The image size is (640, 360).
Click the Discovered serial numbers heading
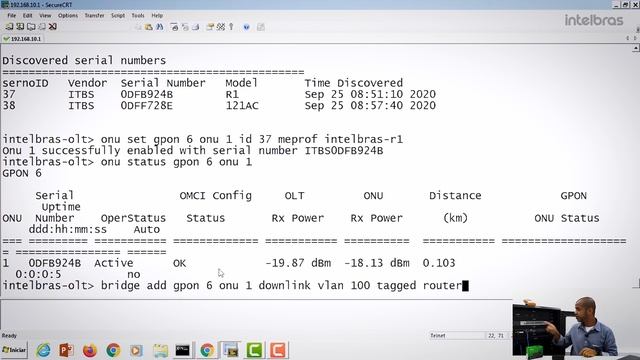click(x=84, y=61)
